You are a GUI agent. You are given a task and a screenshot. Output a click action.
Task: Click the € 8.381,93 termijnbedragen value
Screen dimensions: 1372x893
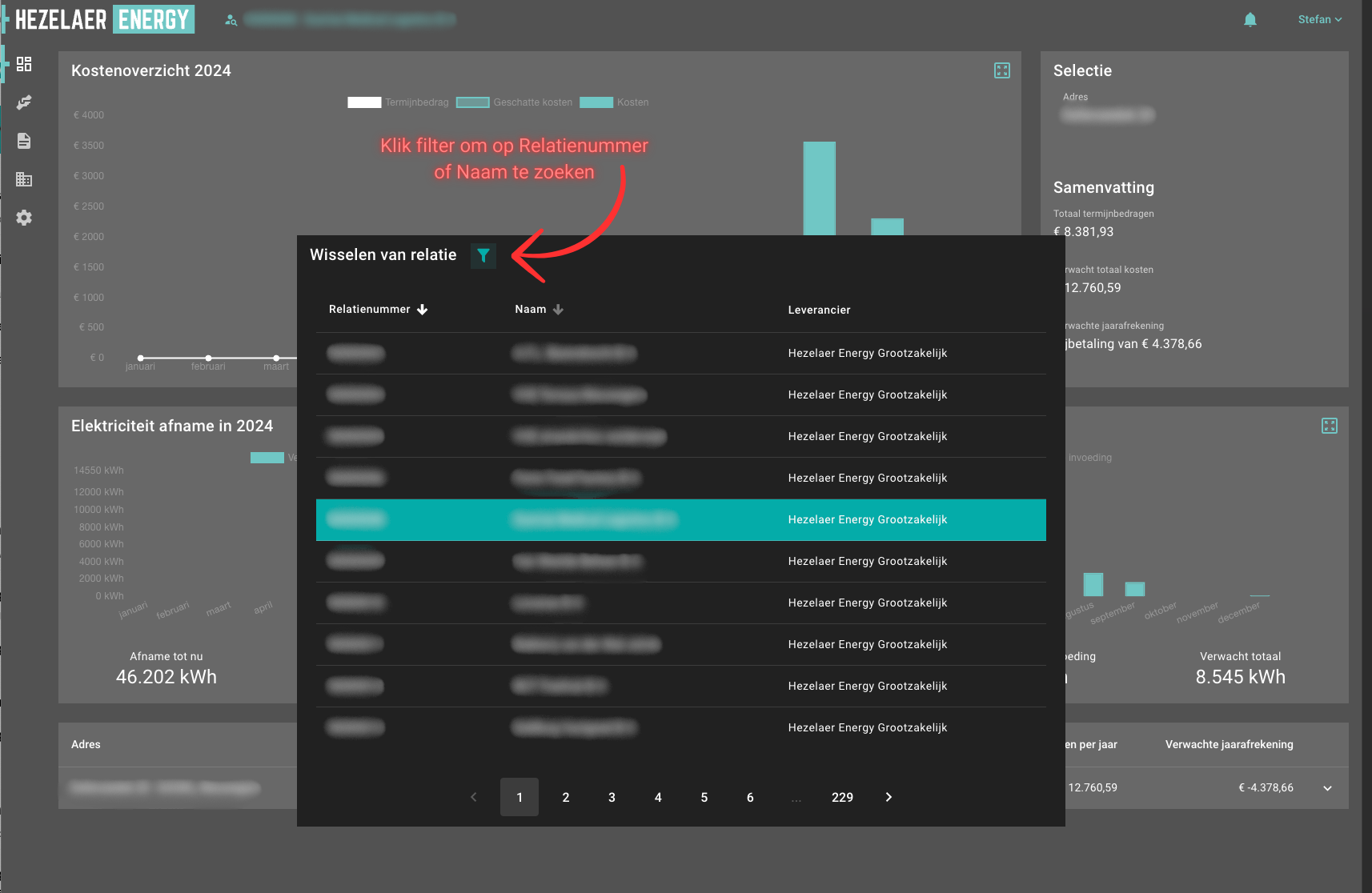point(1084,232)
